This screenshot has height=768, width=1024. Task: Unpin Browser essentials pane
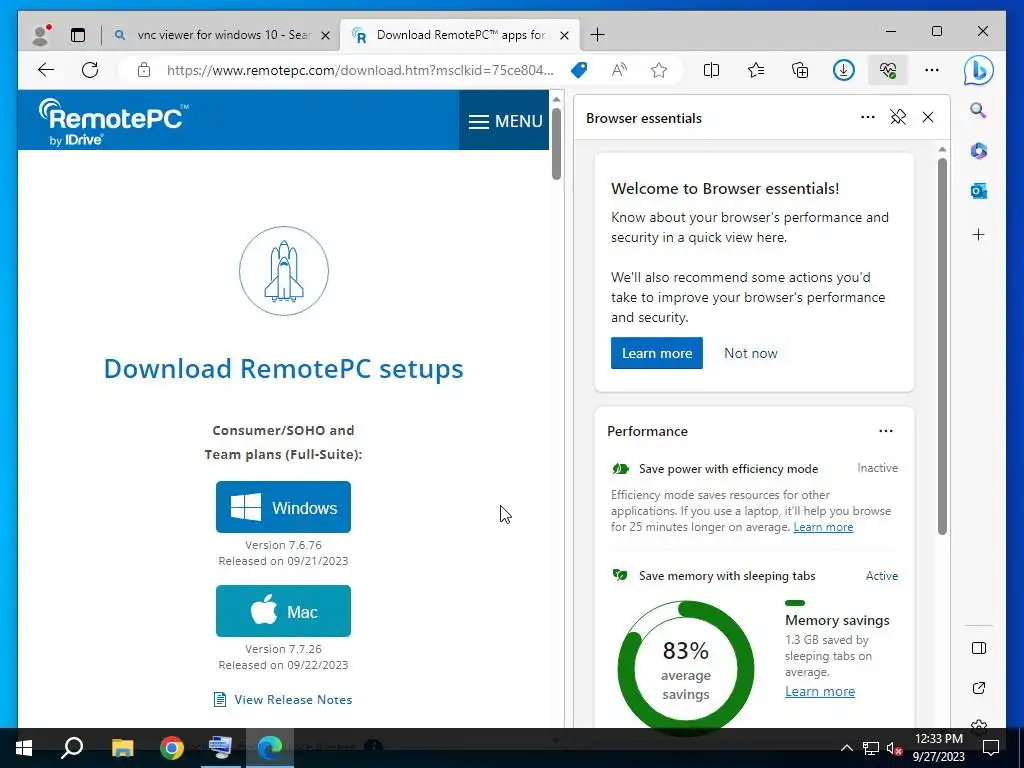(898, 118)
